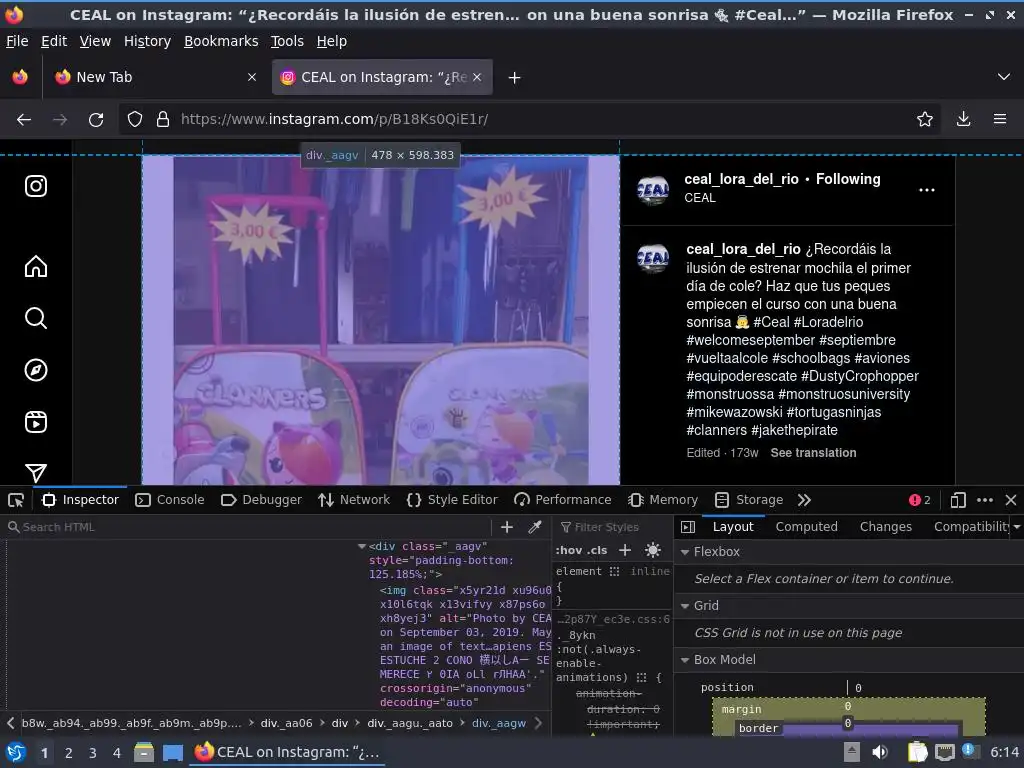Open the Bookmarks menu
This screenshot has height=768, width=1024.
[221, 41]
